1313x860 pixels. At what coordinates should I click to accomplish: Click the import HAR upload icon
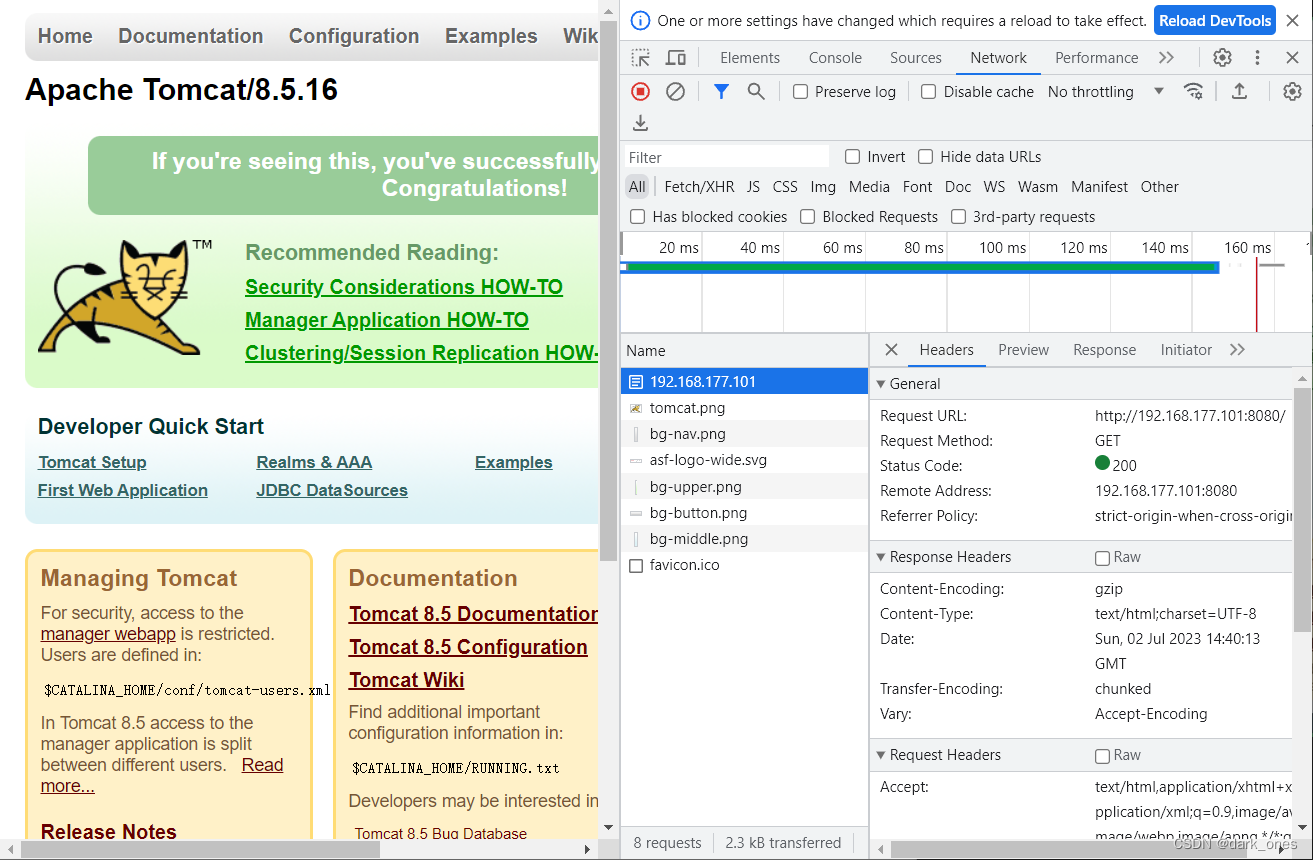pos(1239,91)
